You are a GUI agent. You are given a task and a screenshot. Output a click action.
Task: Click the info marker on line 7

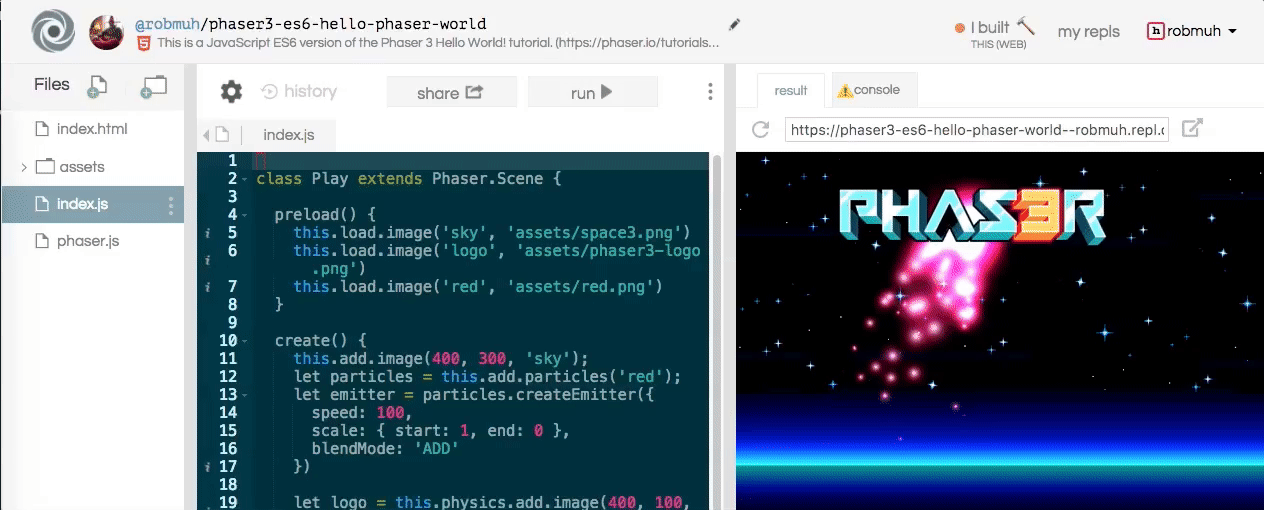(206, 287)
